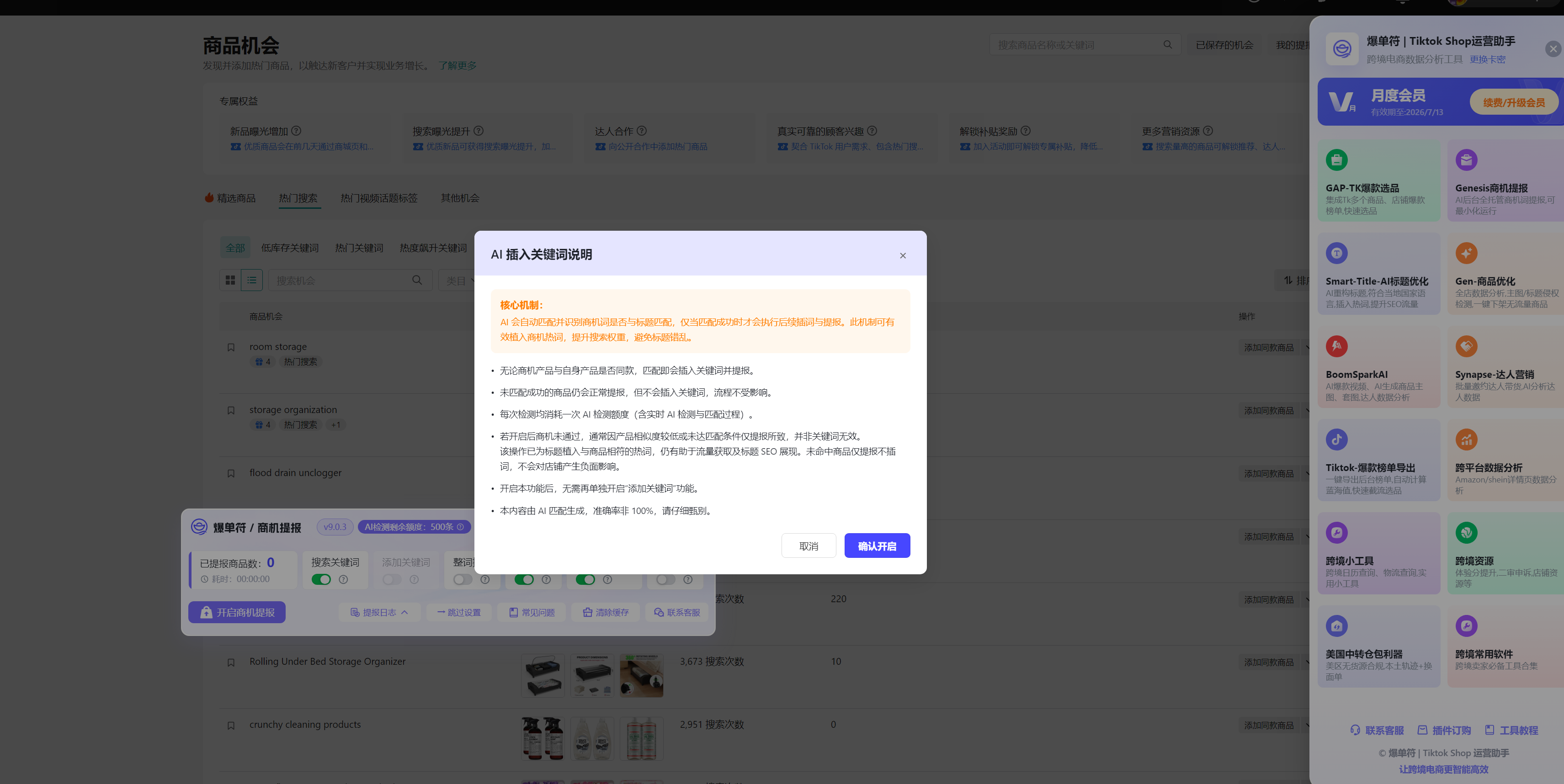The image size is (1564, 784).
Task: Click the 清除缓存 button
Action: (x=606, y=612)
